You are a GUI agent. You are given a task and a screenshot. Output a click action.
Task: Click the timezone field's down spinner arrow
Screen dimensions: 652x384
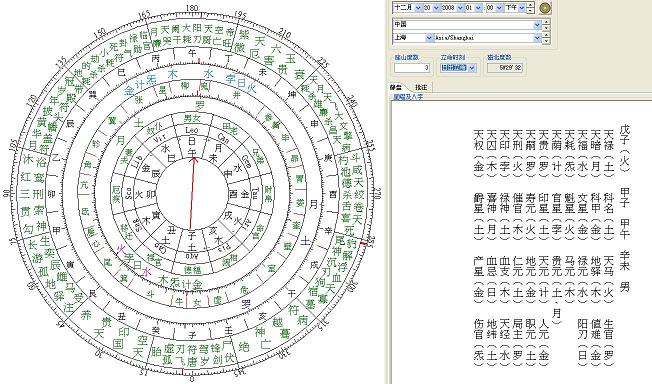pos(546,41)
